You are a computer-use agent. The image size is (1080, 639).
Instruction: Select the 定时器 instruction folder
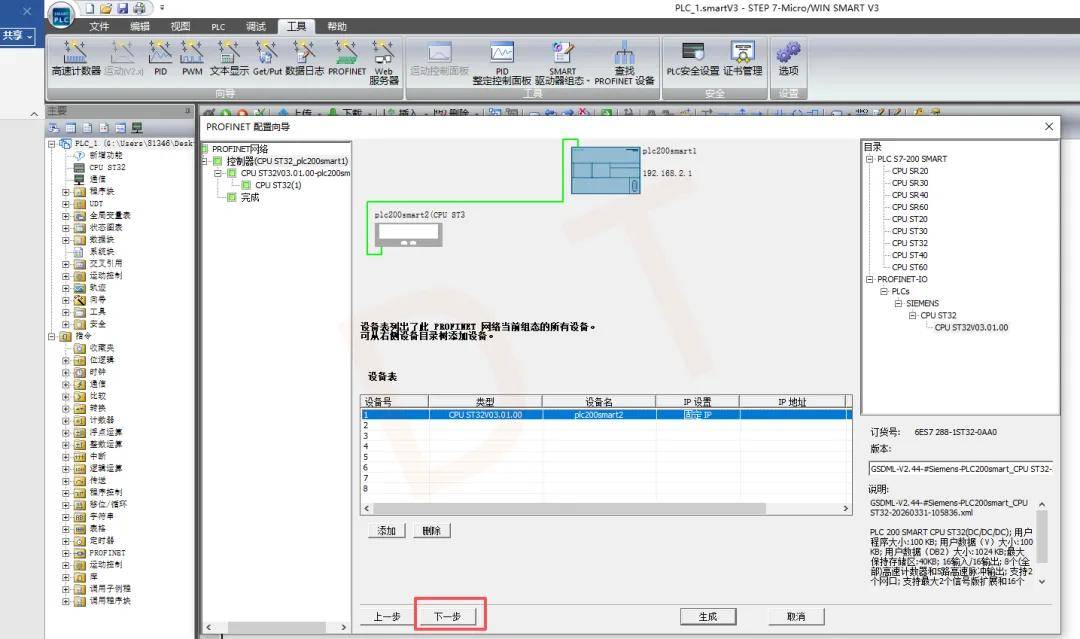pyautogui.click(x=102, y=541)
